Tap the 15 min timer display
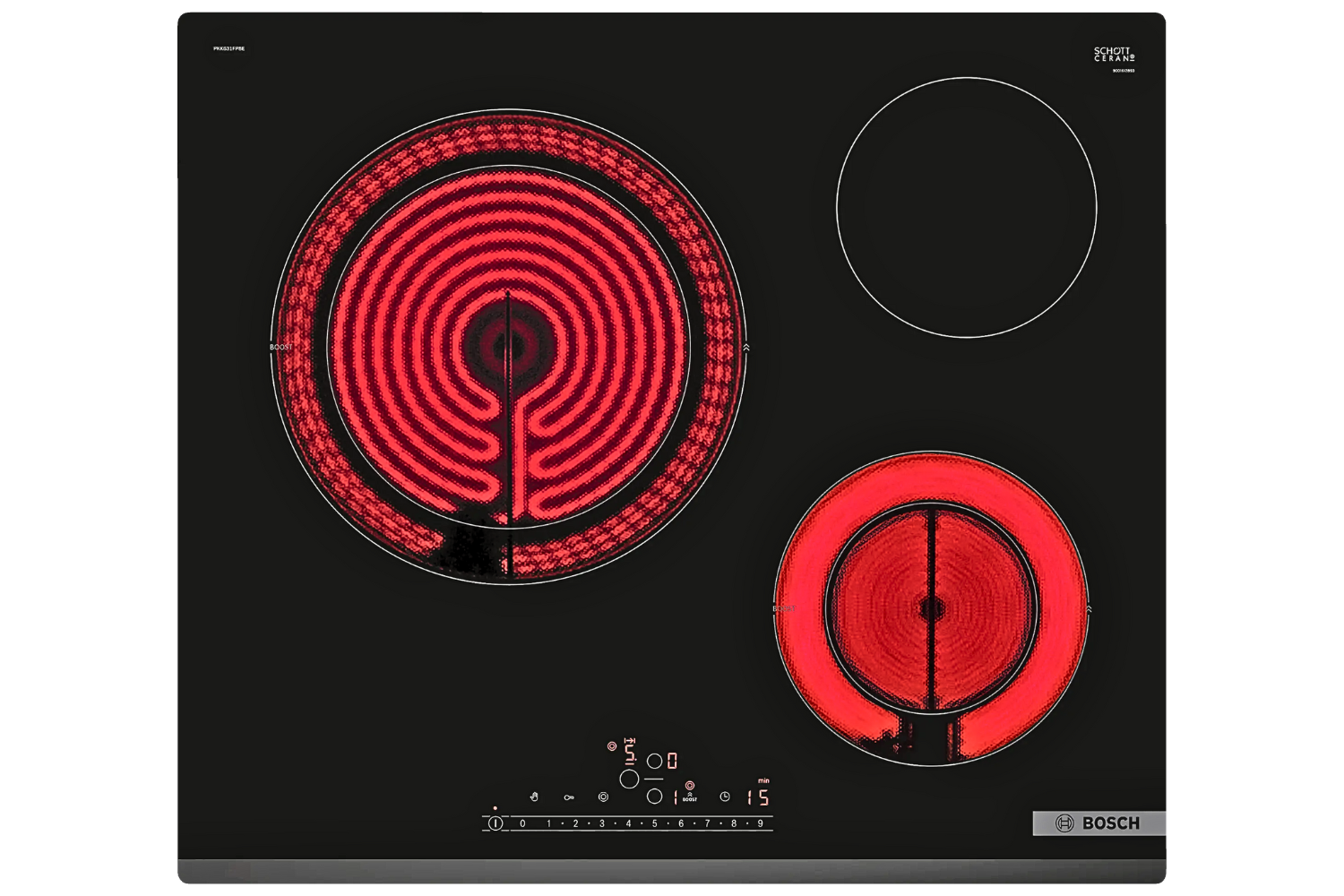The height and width of the screenshot is (896, 1344). tap(759, 797)
